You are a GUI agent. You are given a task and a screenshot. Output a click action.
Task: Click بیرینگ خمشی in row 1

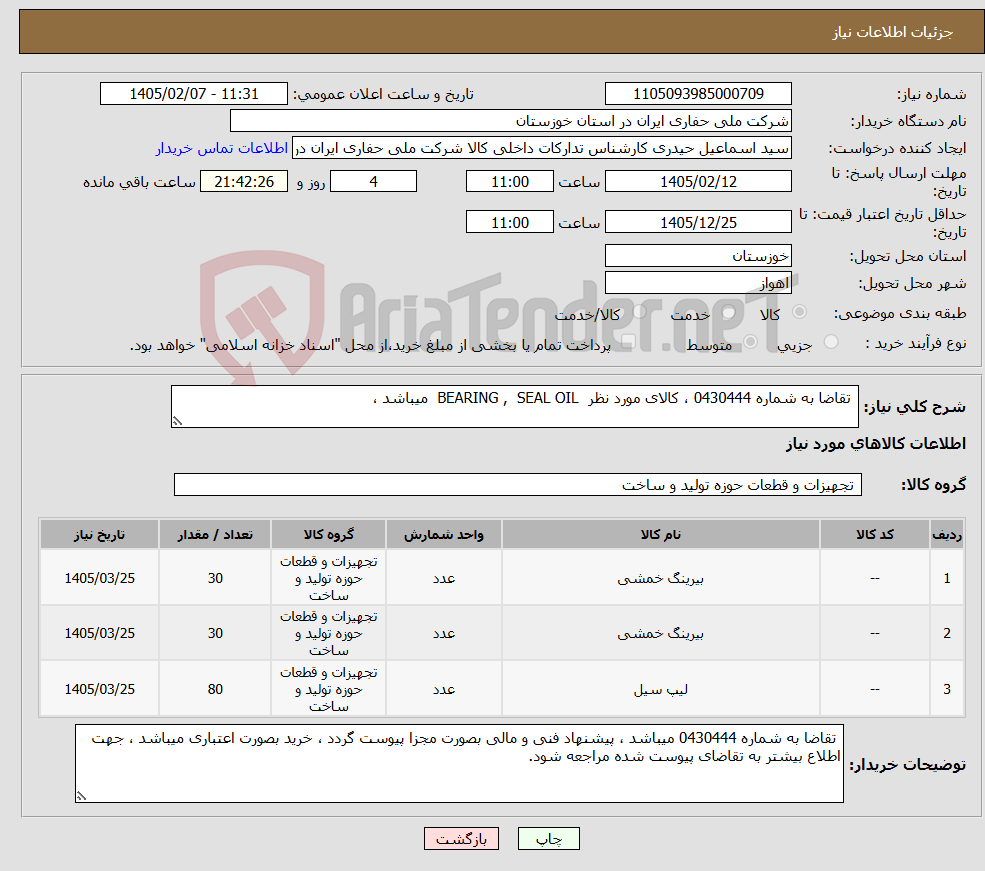660,578
